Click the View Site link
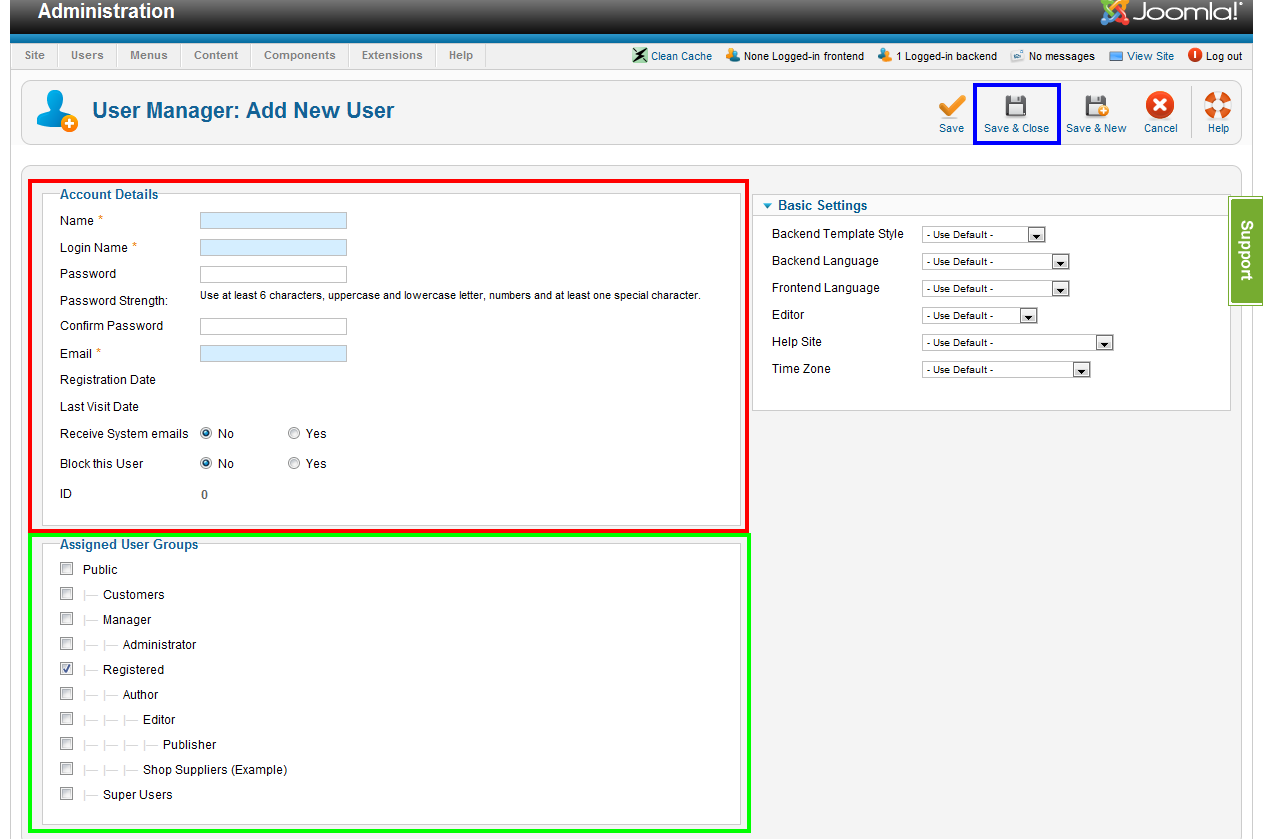Image resolution: width=1263 pixels, height=839 pixels. click(x=1151, y=56)
